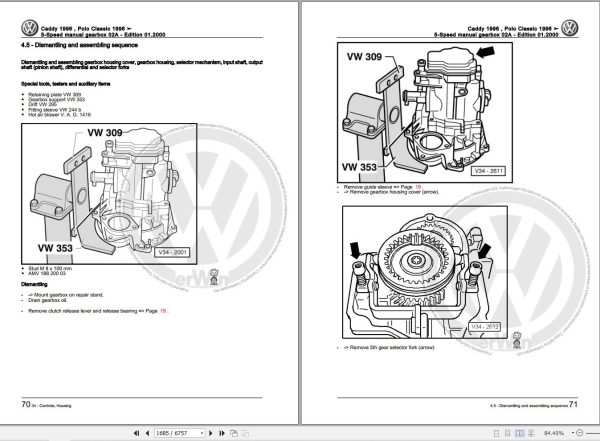Jump to the last page
The image size is (600, 441).
222,433
